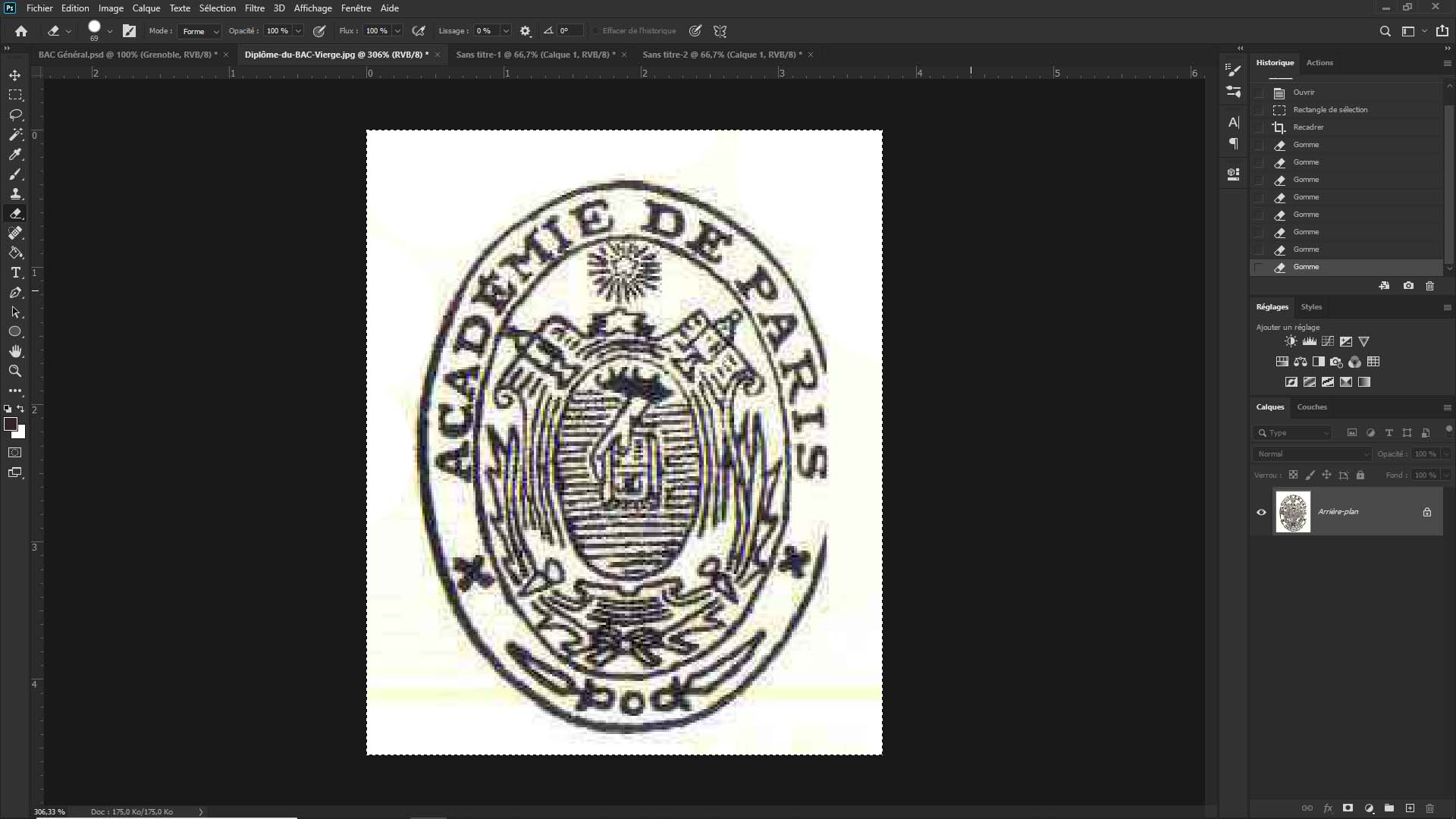
Task: Select the Hand tool
Action: [x=15, y=351]
